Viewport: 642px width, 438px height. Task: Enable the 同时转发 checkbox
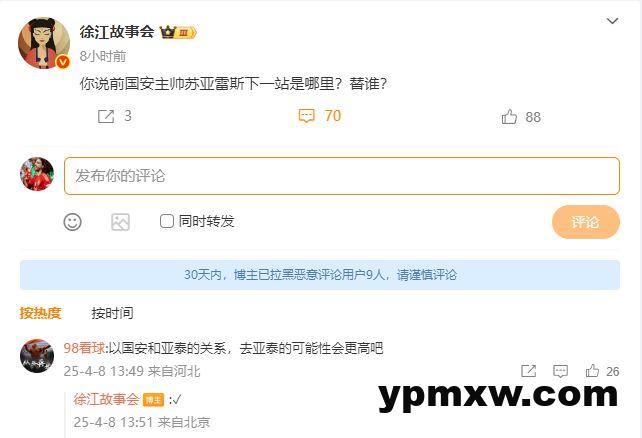pyautogui.click(x=167, y=221)
